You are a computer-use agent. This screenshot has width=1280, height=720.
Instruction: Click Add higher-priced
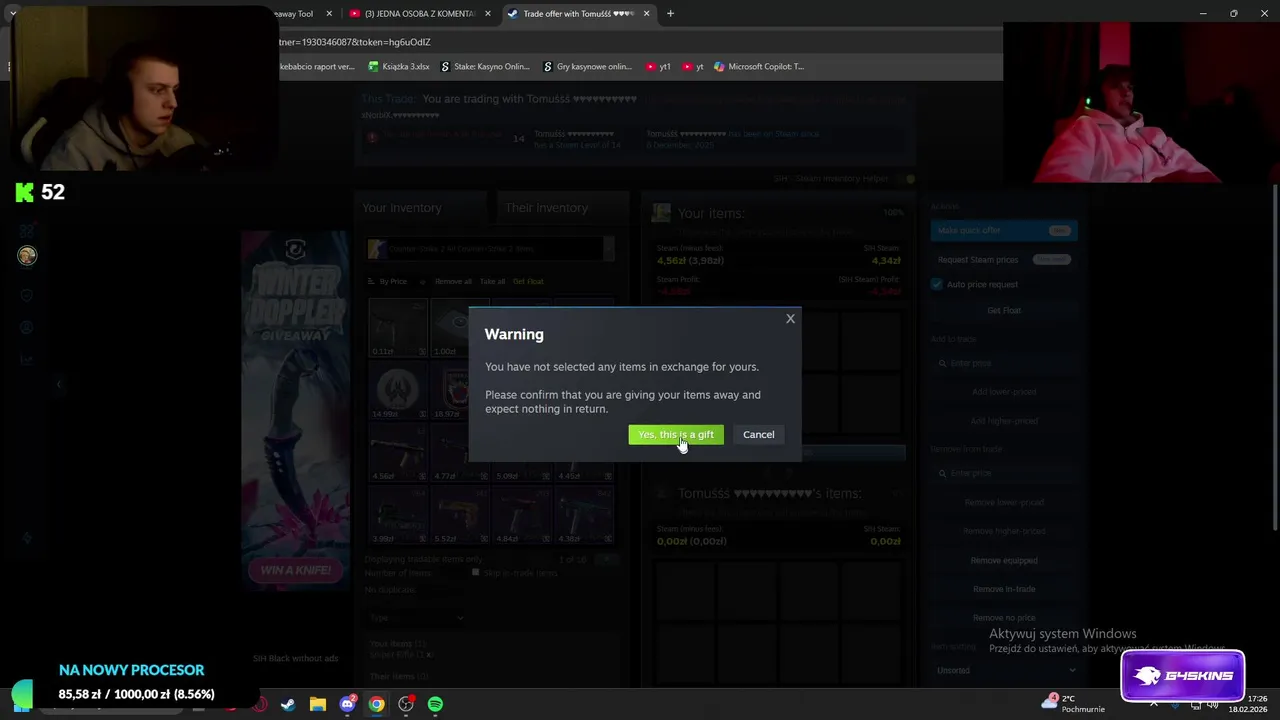pyautogui.click(x=1004, y=421)
